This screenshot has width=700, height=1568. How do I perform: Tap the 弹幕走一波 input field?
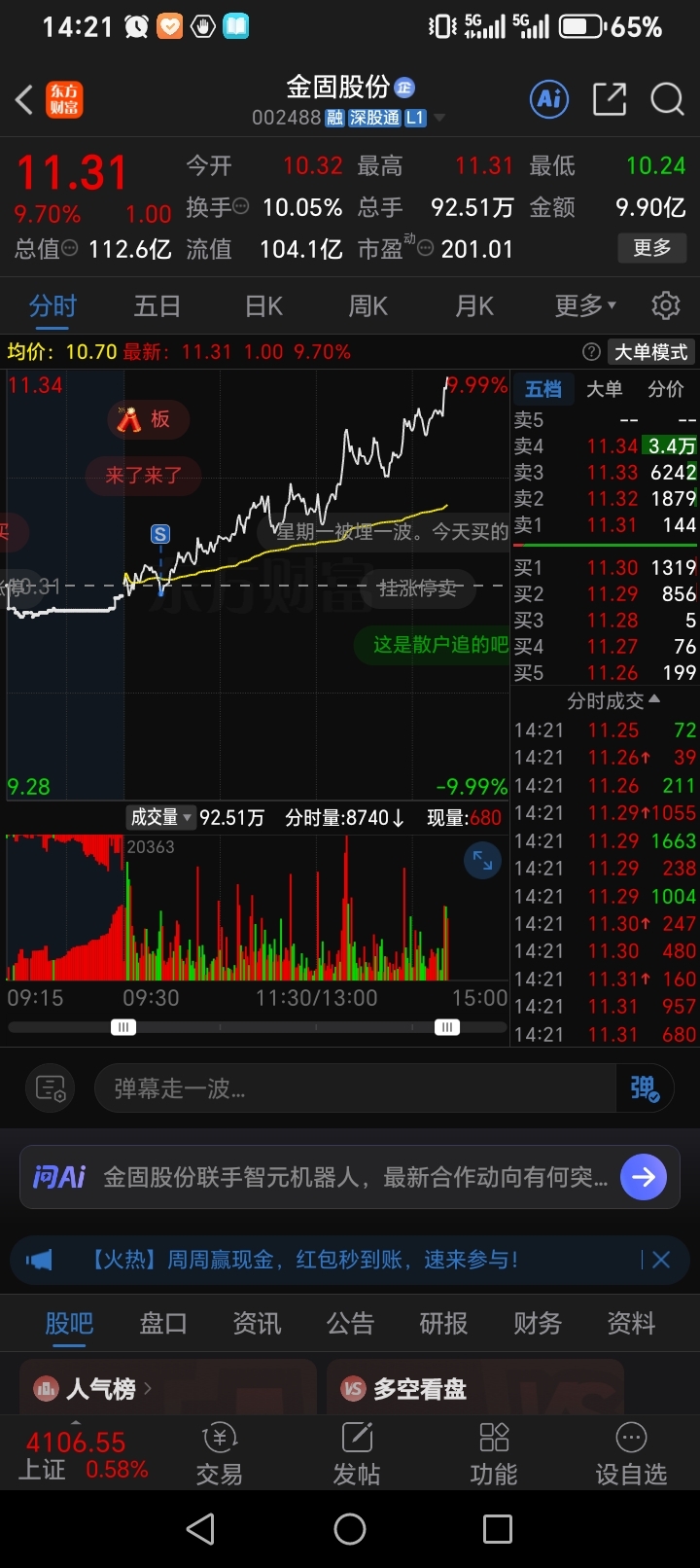(355, 1087)
